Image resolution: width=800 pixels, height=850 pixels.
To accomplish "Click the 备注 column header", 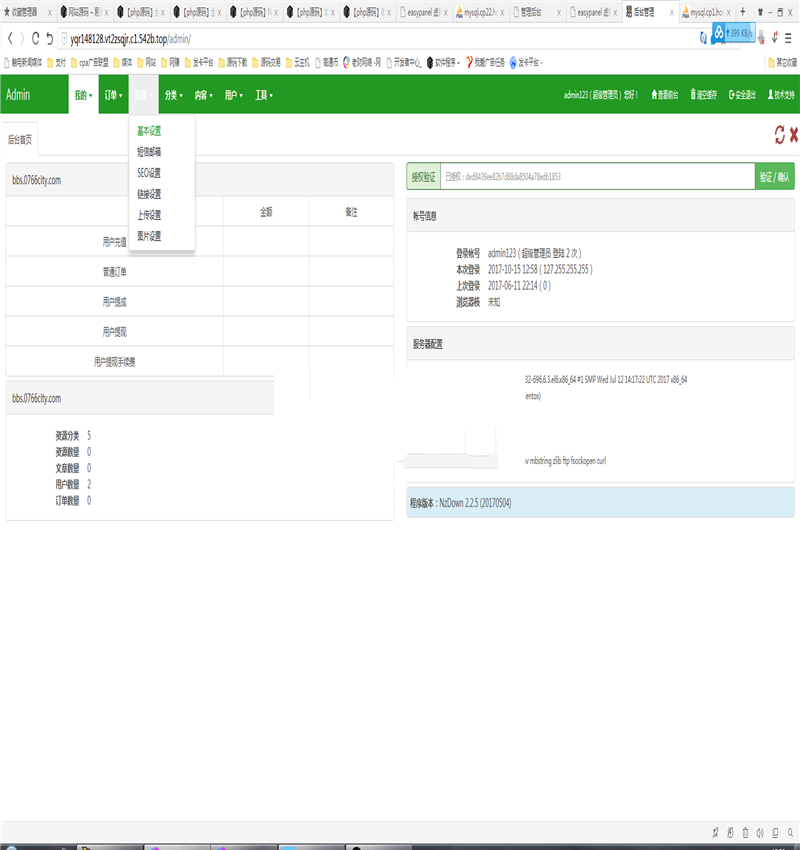I will 351,212.
